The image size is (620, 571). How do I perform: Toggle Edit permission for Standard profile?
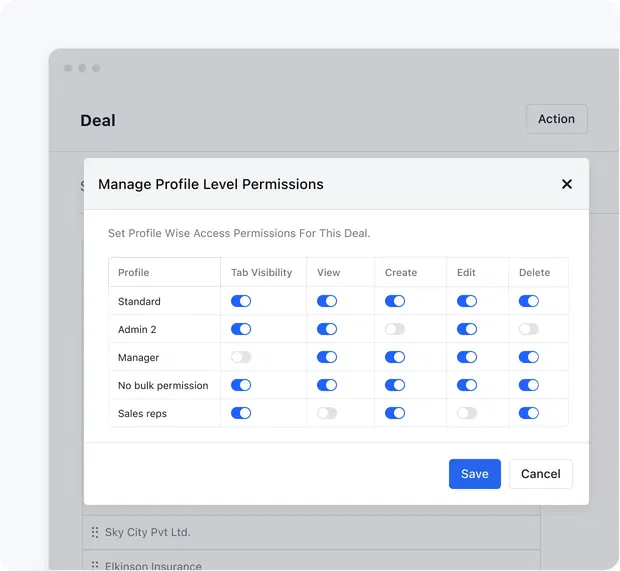pos(467,301)
